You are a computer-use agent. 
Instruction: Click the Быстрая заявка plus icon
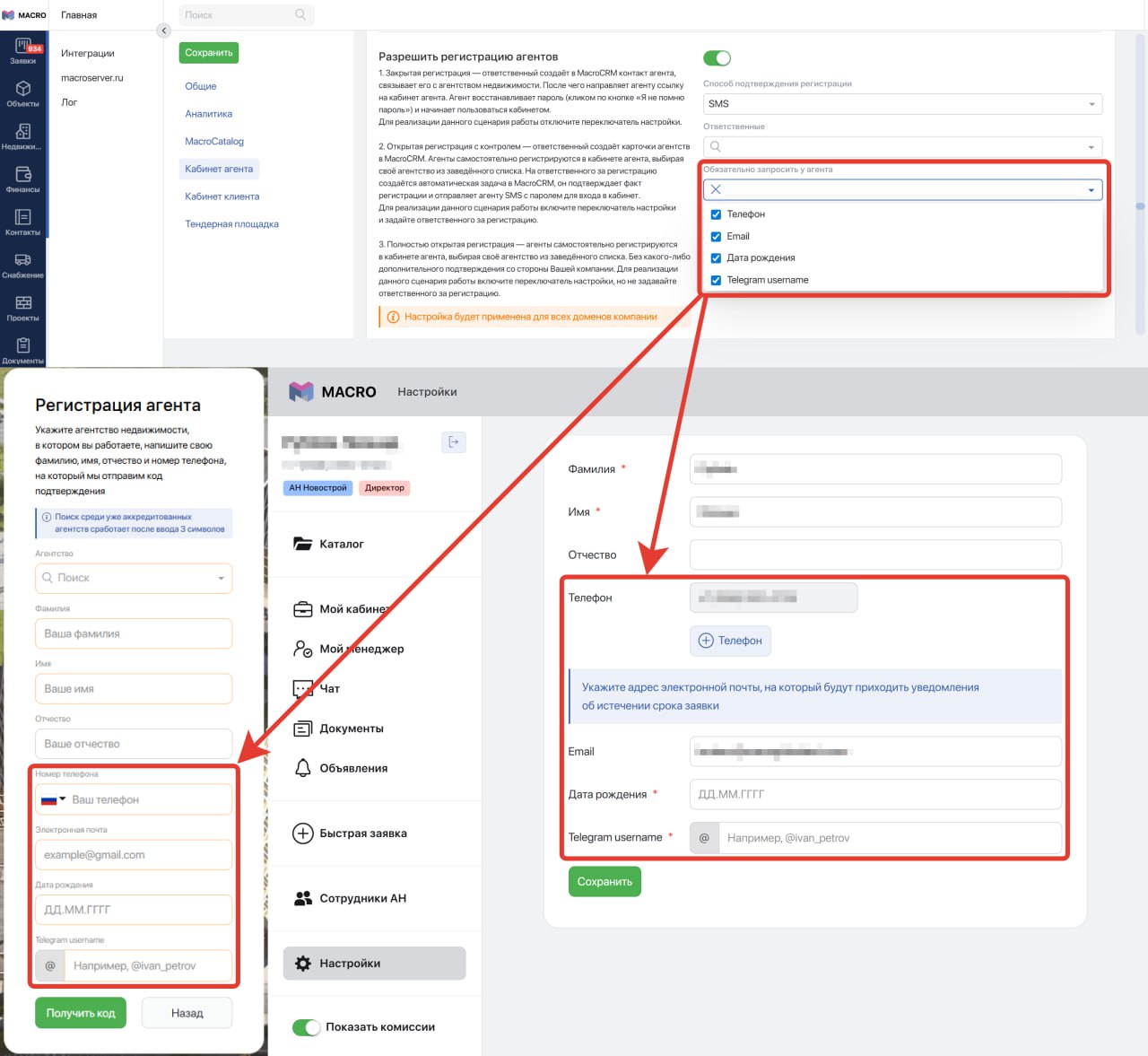click(303, 833)
